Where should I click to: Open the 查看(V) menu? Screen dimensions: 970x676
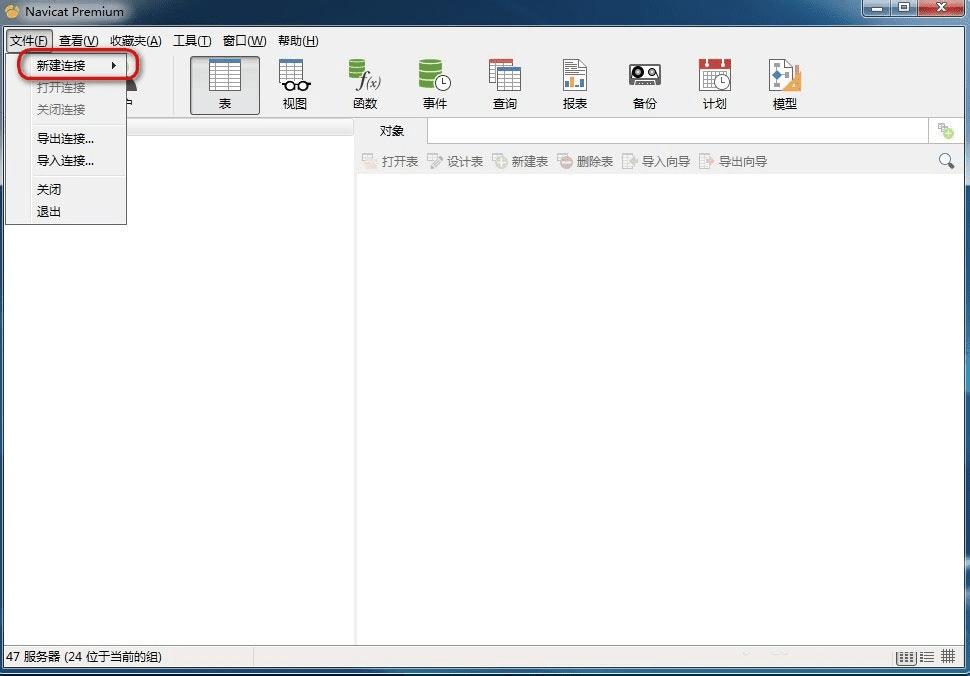[79, 41]
